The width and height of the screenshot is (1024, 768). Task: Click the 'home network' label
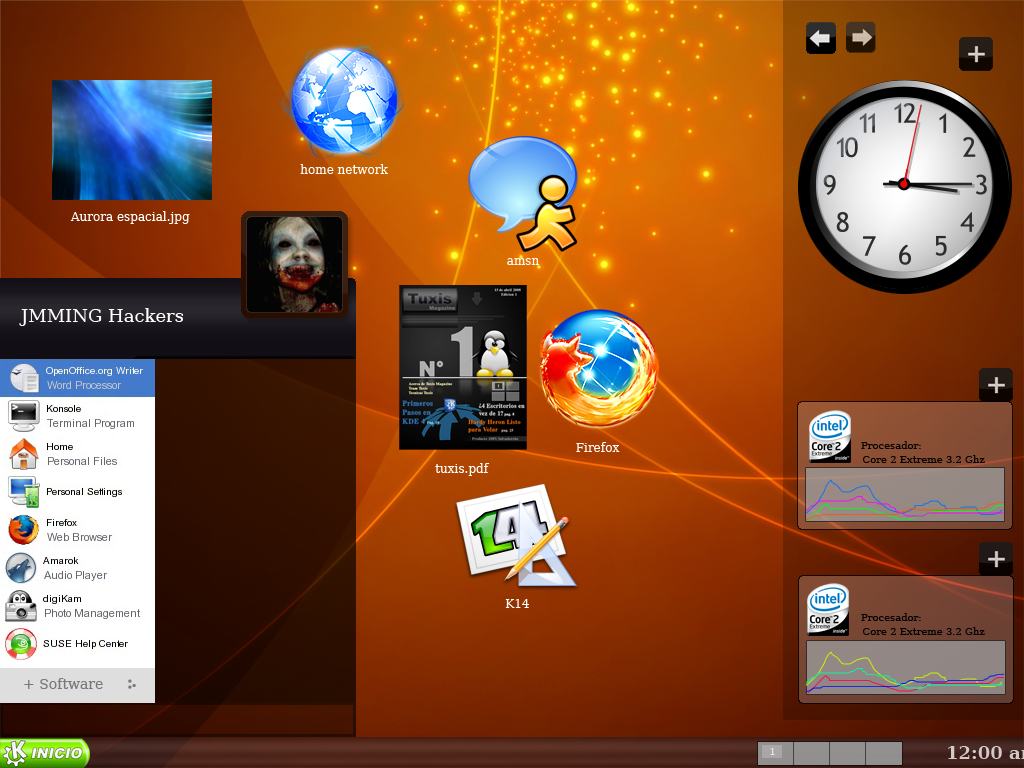click(x=344, y=169)
